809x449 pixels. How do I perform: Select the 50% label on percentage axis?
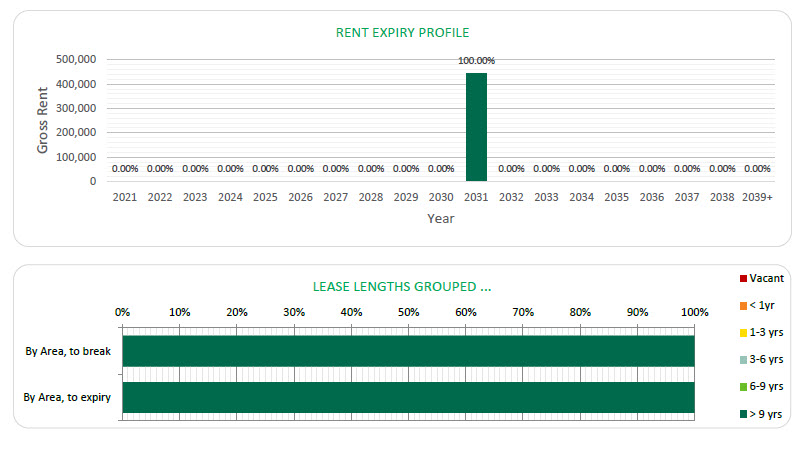(x=408, y=313)
